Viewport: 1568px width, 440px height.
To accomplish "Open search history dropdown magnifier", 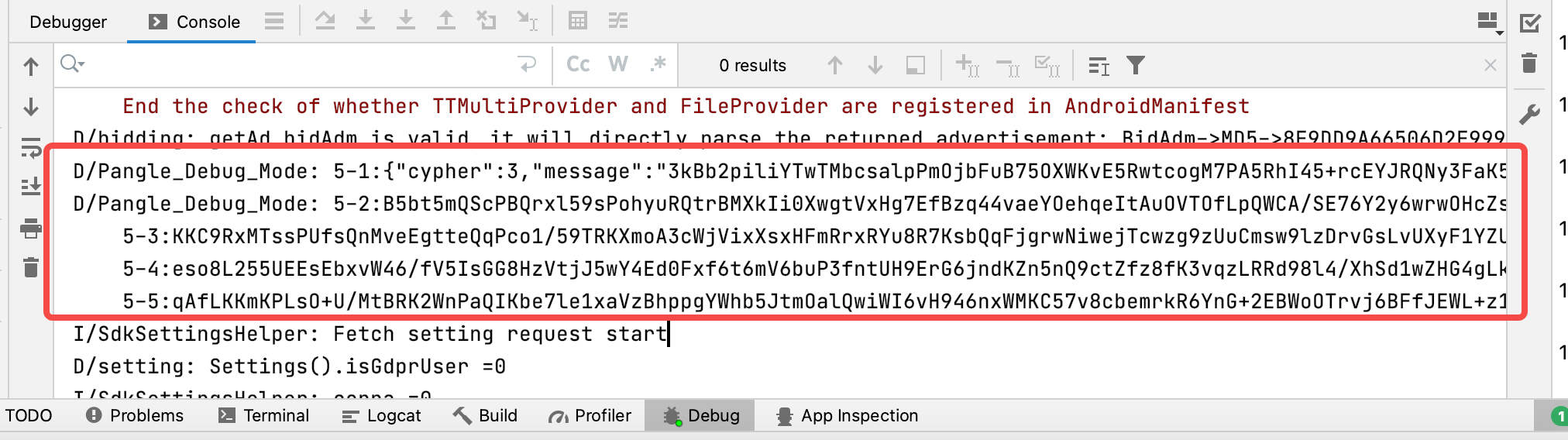I will tap(72, 64).
